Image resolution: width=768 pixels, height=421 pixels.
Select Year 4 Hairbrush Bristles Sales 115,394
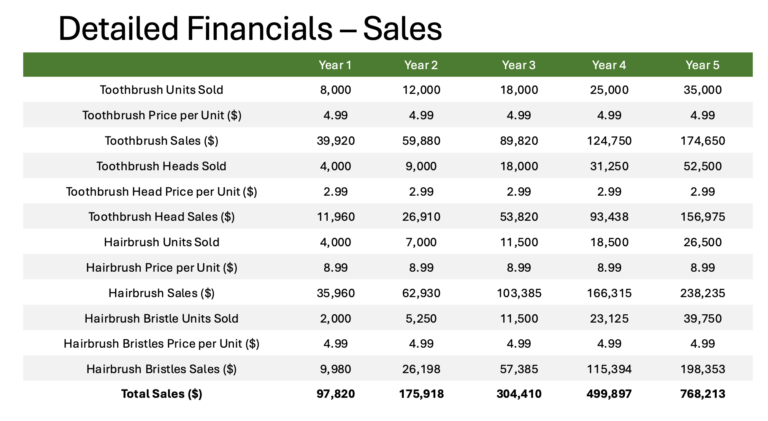[609, 369]
